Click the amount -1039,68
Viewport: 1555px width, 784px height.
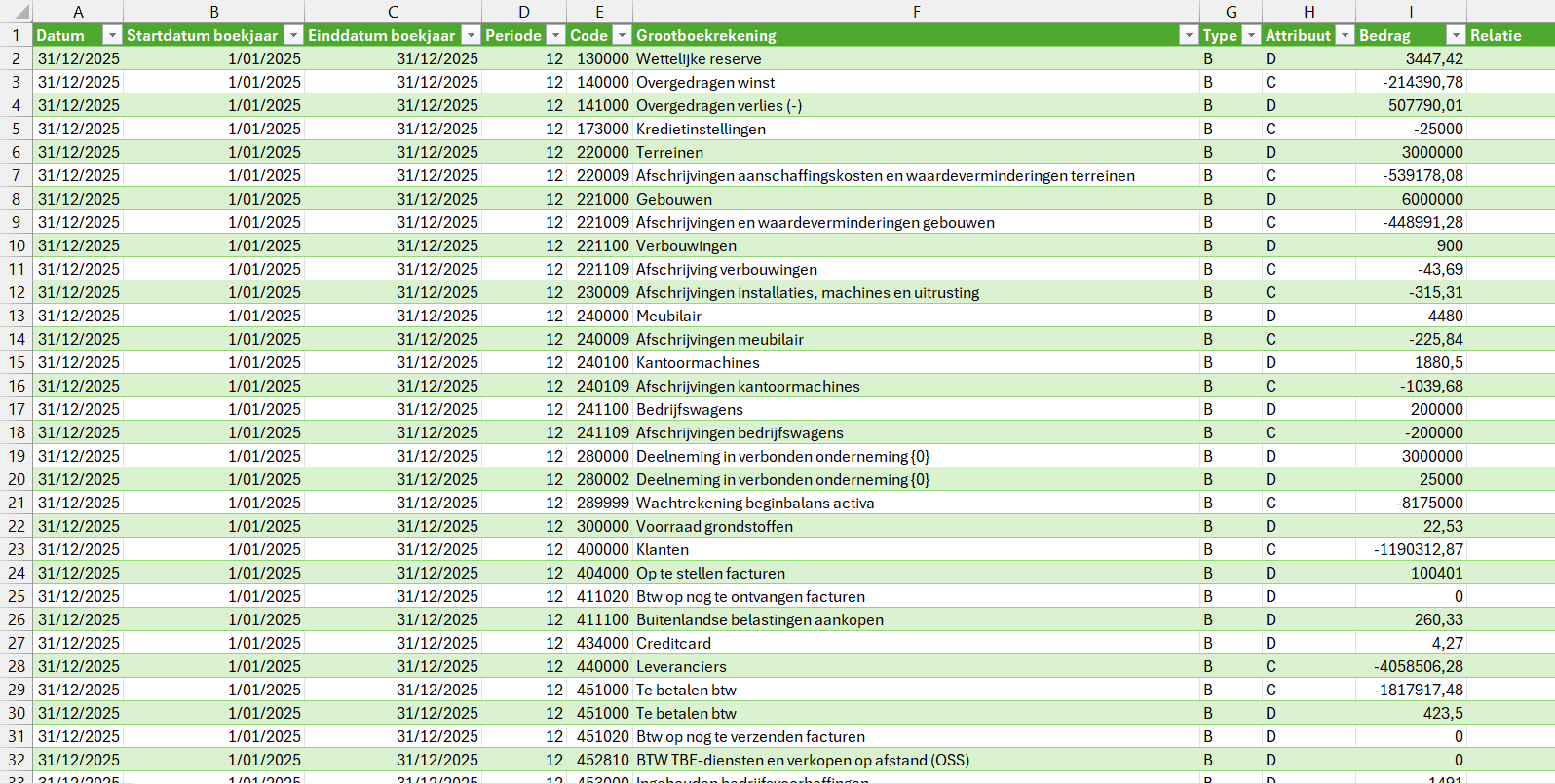coord(1411,386)
